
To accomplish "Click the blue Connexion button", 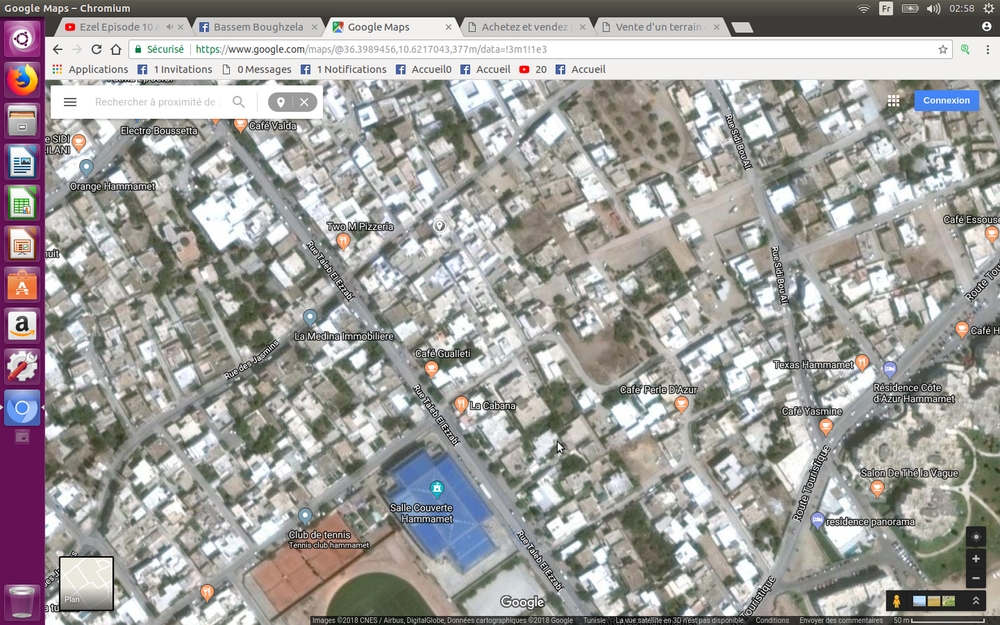I will (946, 101).
